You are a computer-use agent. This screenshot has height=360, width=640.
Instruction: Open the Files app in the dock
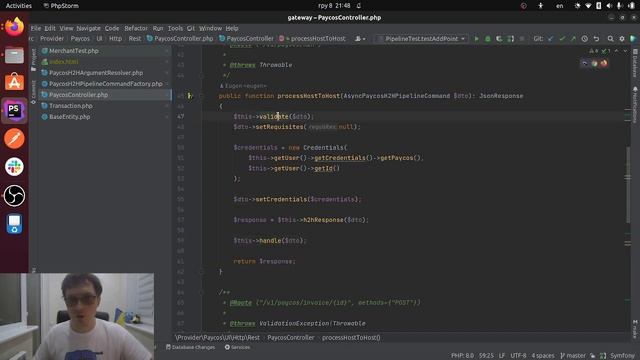14,55
